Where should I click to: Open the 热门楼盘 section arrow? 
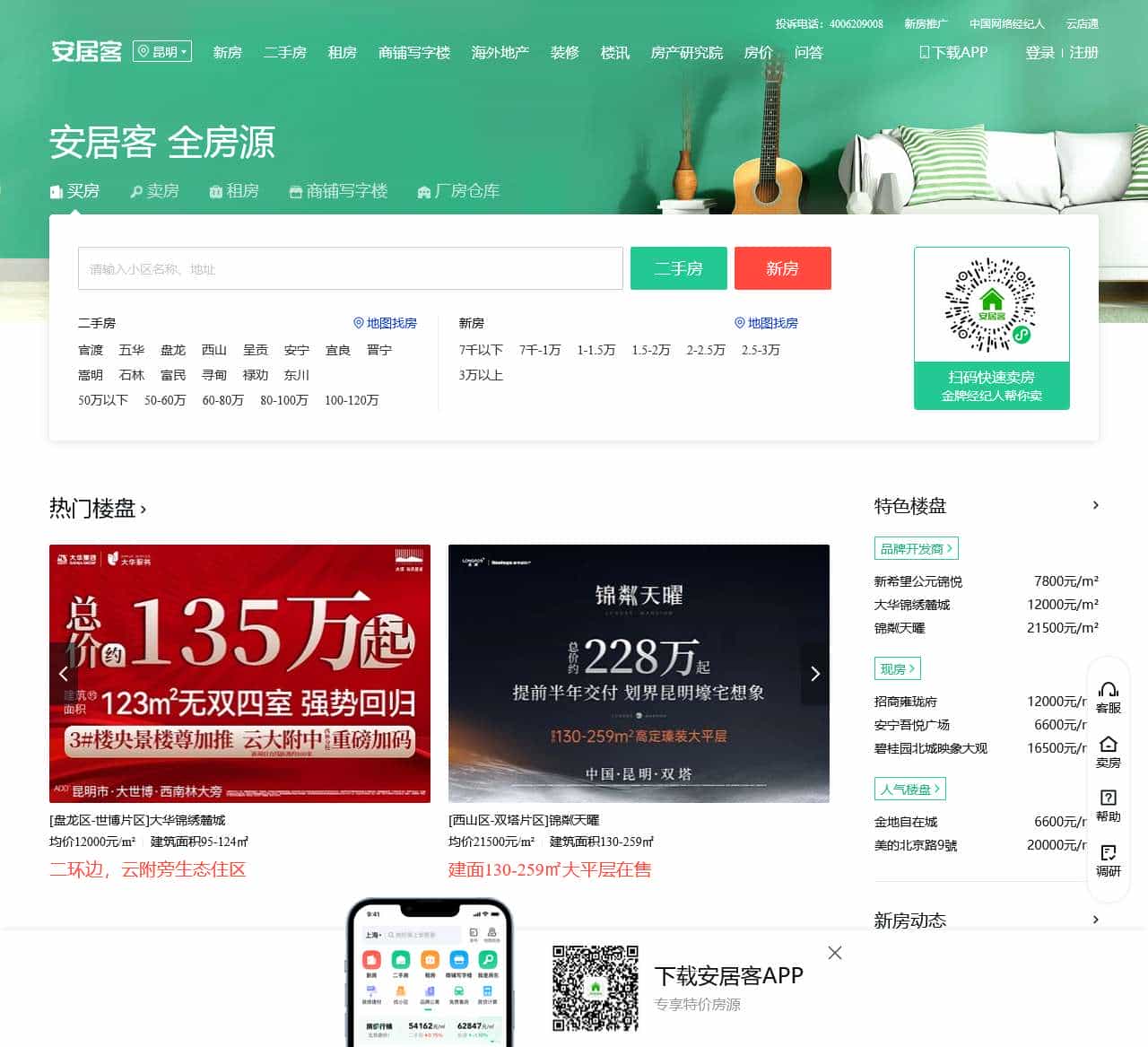[x=143, y=510]
